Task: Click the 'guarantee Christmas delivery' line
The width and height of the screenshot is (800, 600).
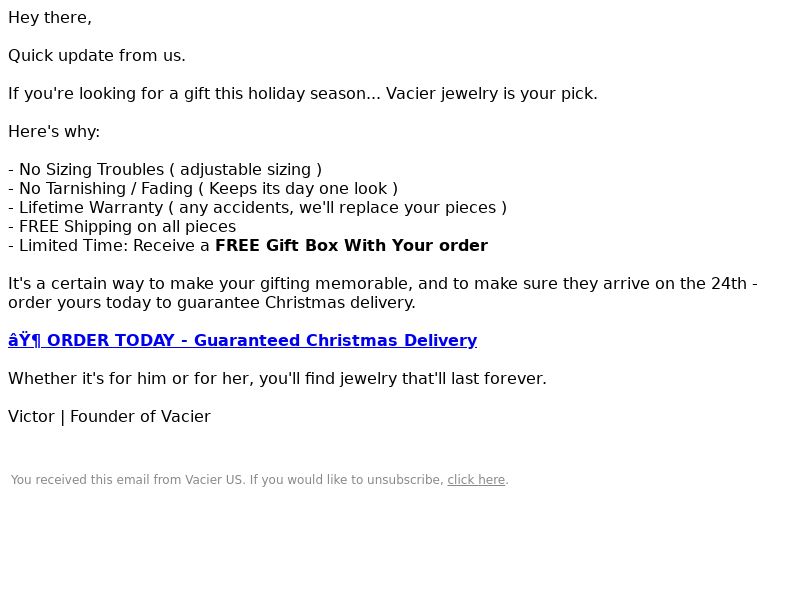Action: [212, 302]
